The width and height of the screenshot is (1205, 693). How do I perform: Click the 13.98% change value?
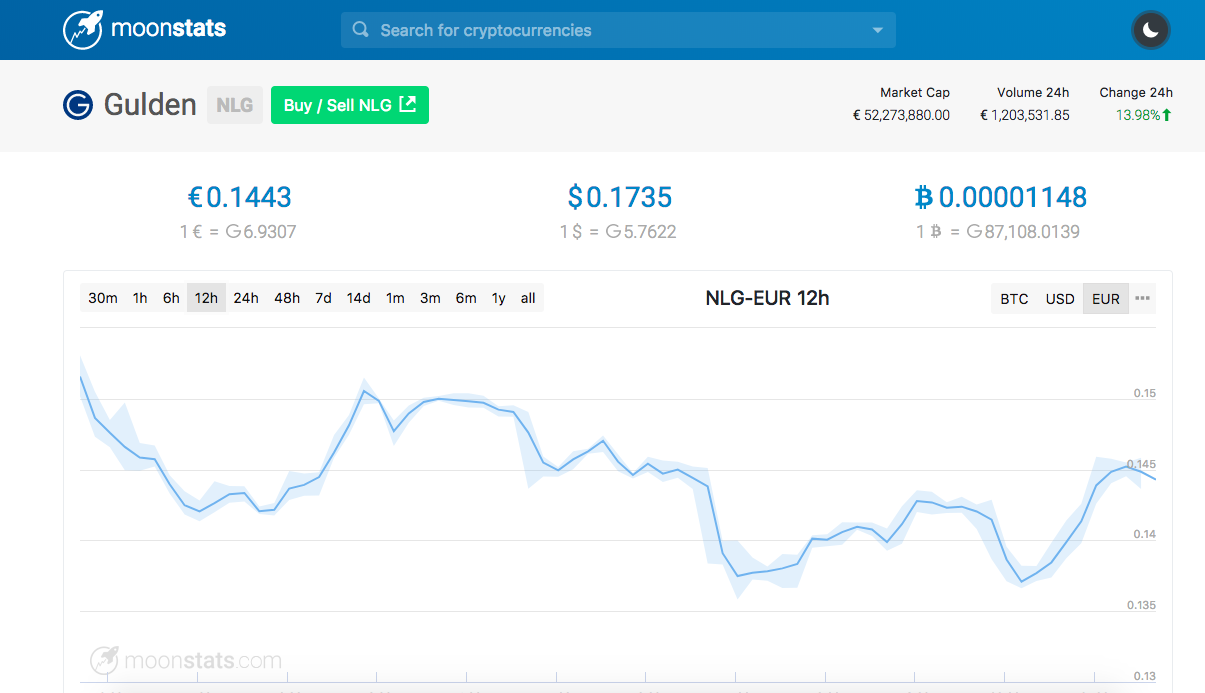[x=1138, y=115]
